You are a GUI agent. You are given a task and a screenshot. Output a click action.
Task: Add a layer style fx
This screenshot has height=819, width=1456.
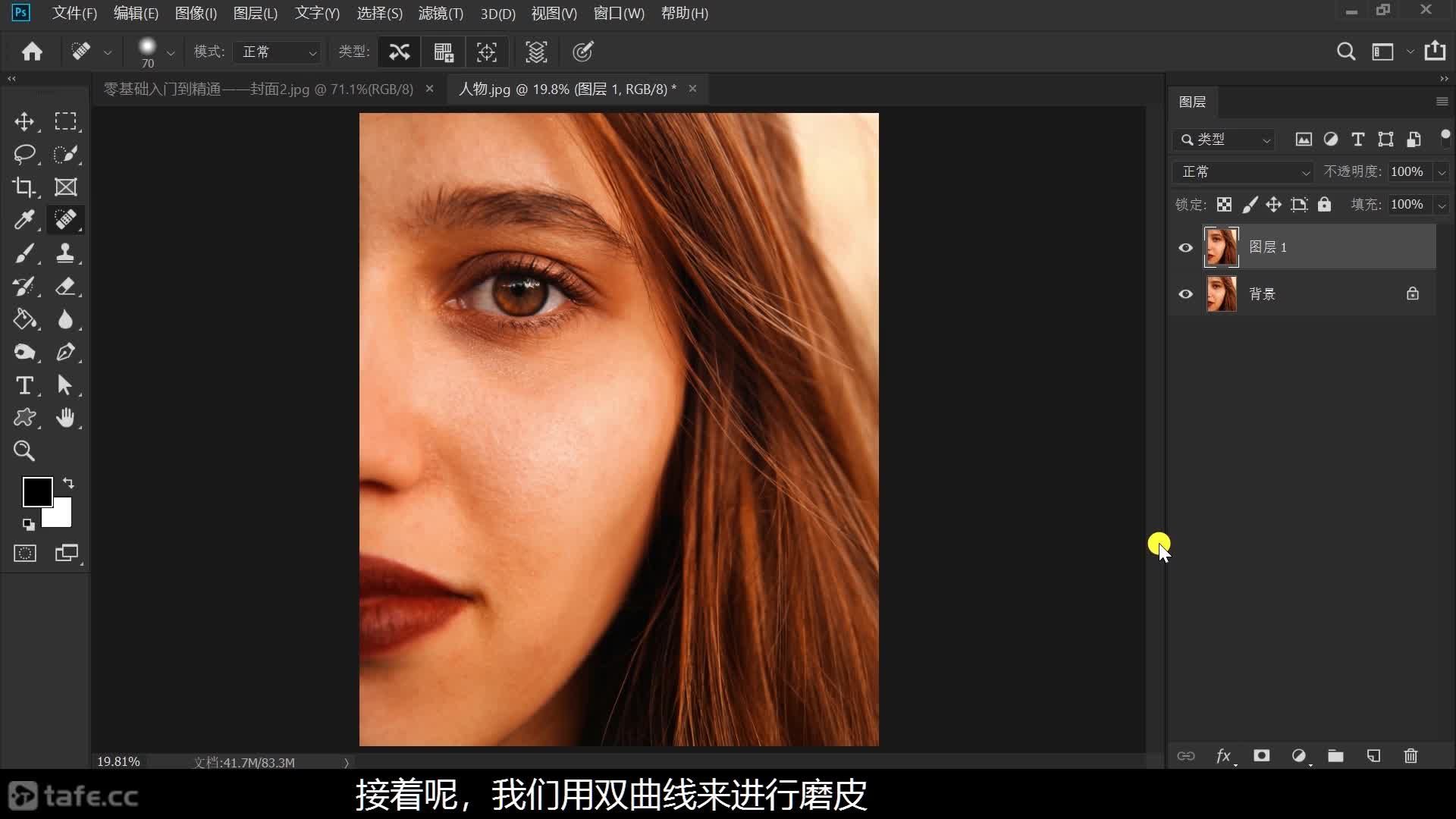[x=1224, y=756]
